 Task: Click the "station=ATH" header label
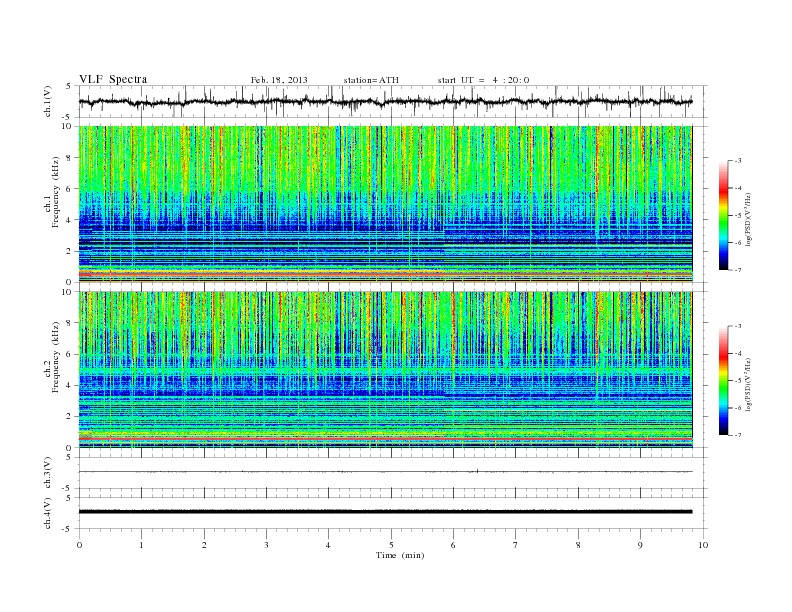(x=371, y=80)
